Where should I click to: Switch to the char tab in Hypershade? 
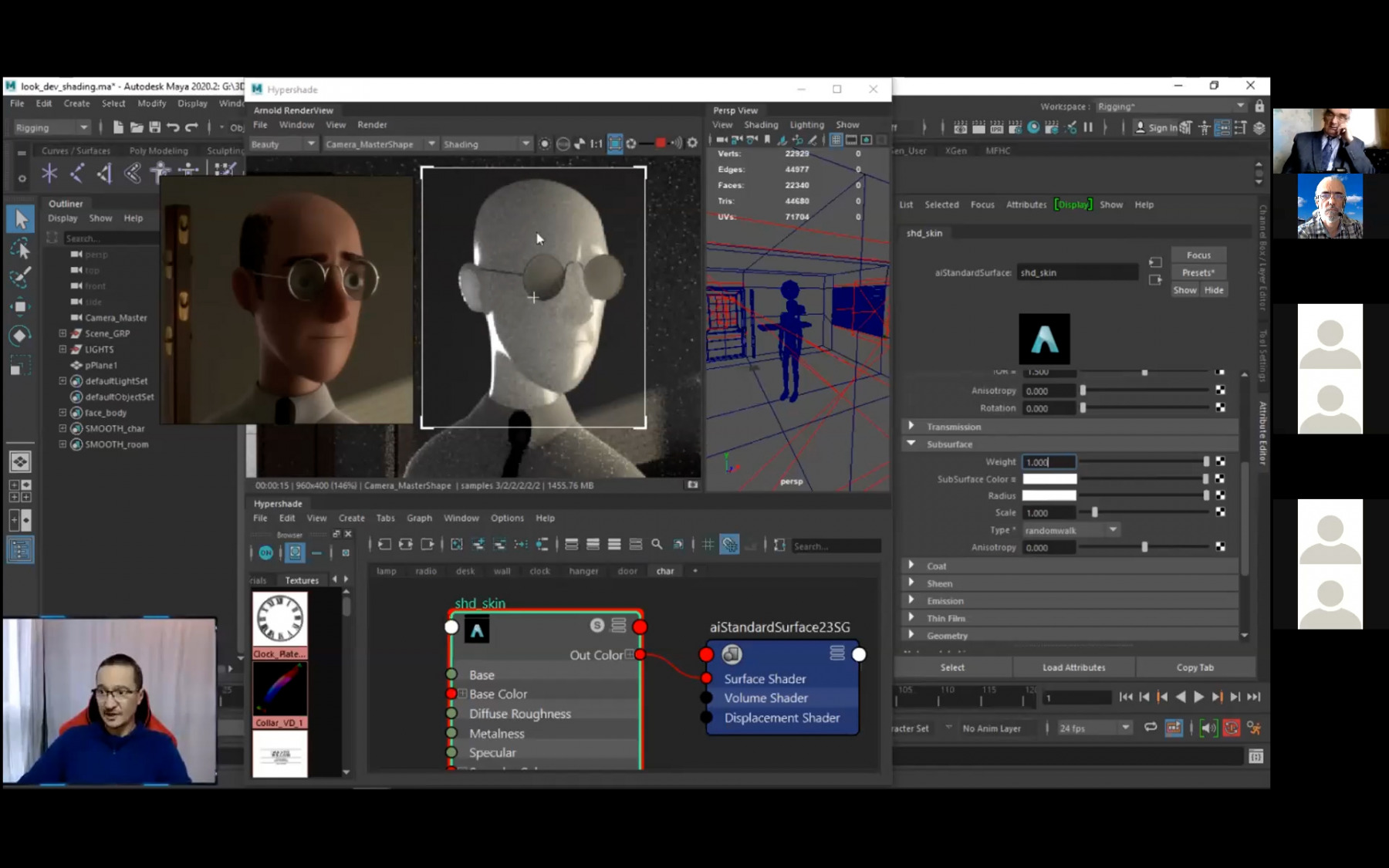(665, 571)
